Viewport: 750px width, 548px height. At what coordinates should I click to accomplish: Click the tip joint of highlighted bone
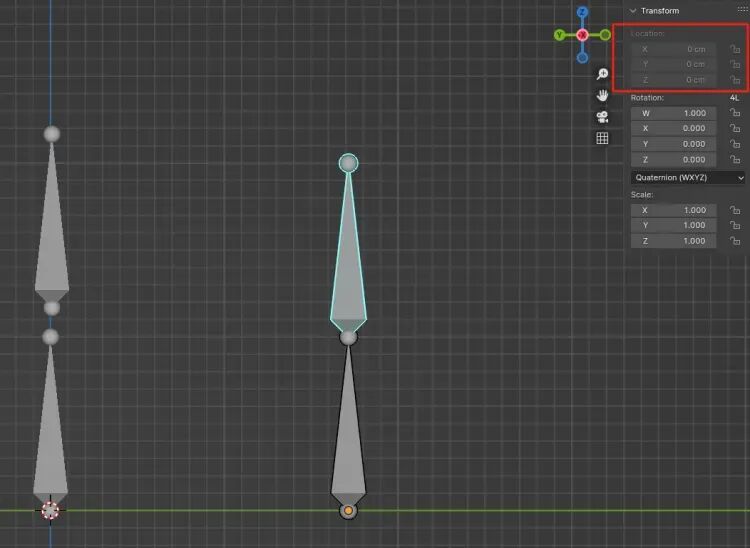349,163
